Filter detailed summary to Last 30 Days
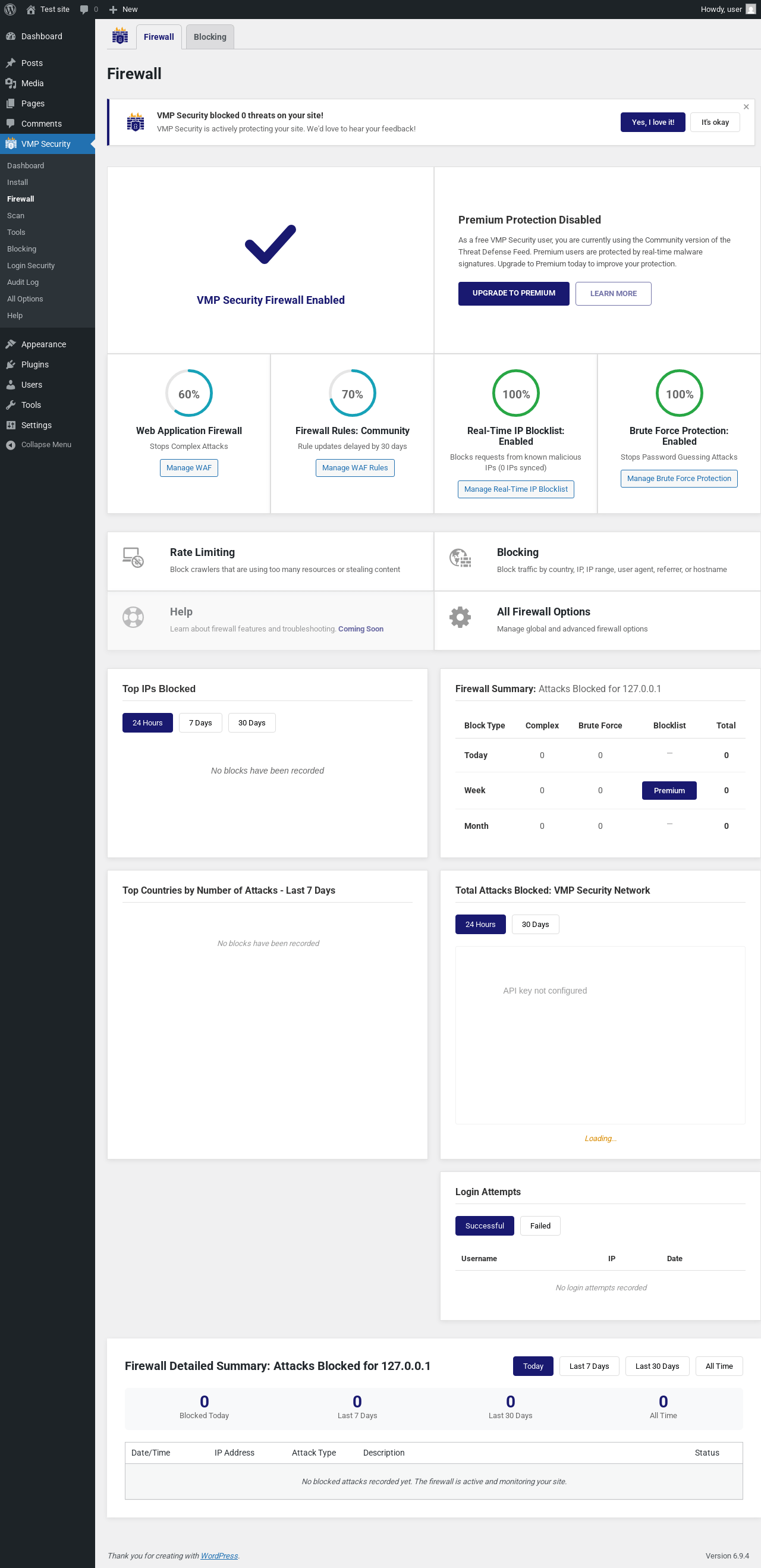761x1568 pixels. coord(658,1366)
